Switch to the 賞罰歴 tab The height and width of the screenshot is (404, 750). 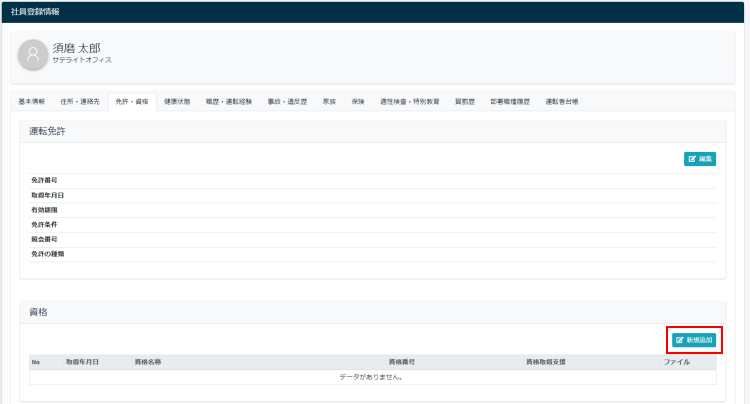[464, 102]
